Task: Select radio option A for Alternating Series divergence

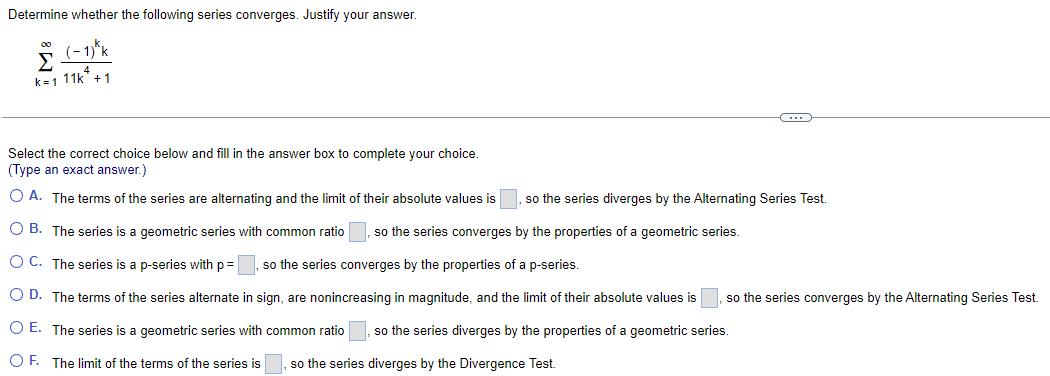Action: pyautogui.click(x=16, y=198)
